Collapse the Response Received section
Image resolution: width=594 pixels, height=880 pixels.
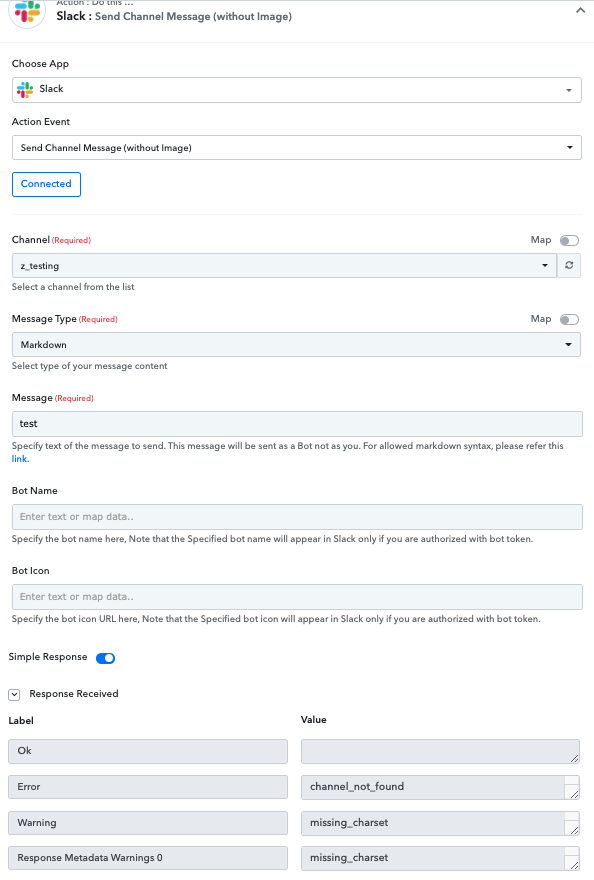point(15,695)
